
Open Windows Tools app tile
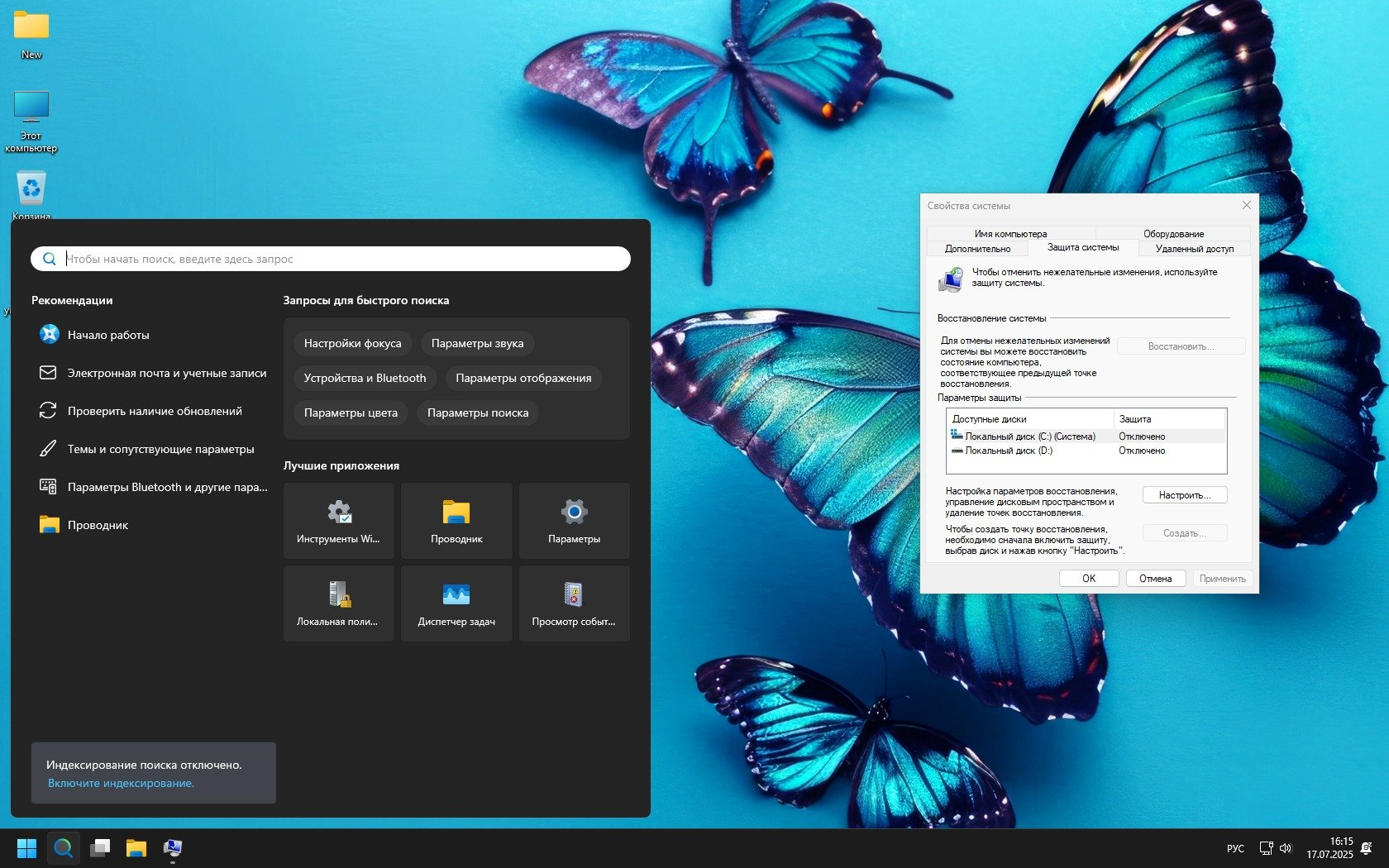click(x=338, y=521)
